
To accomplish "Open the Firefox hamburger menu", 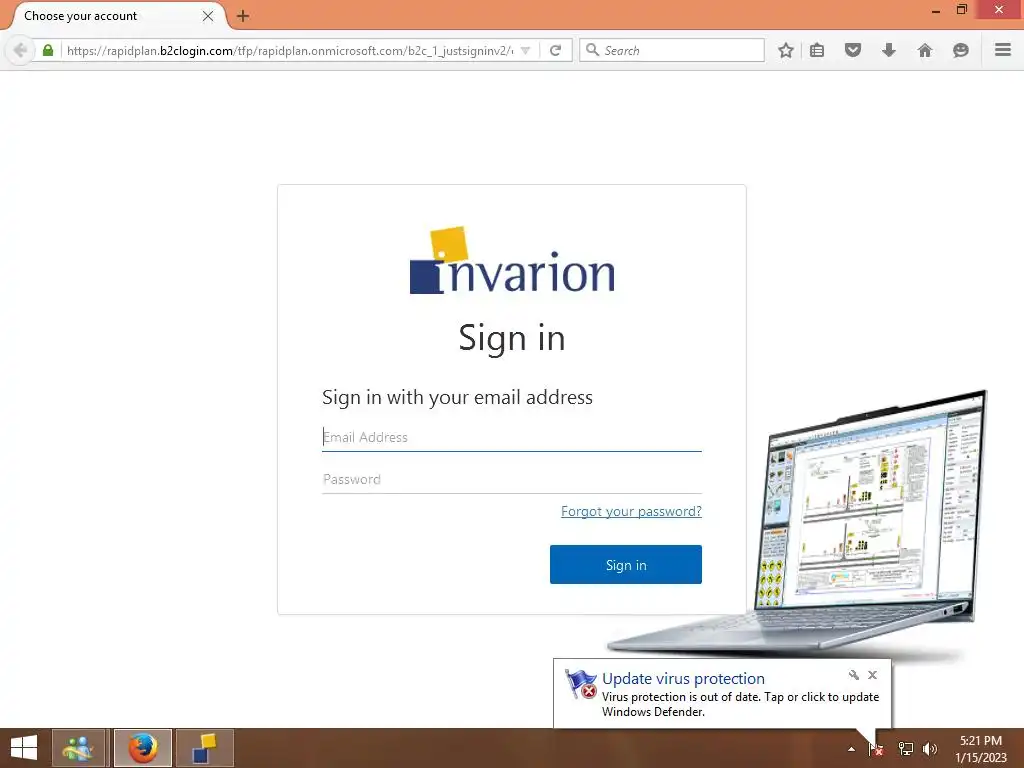I will coord(1002,50).
